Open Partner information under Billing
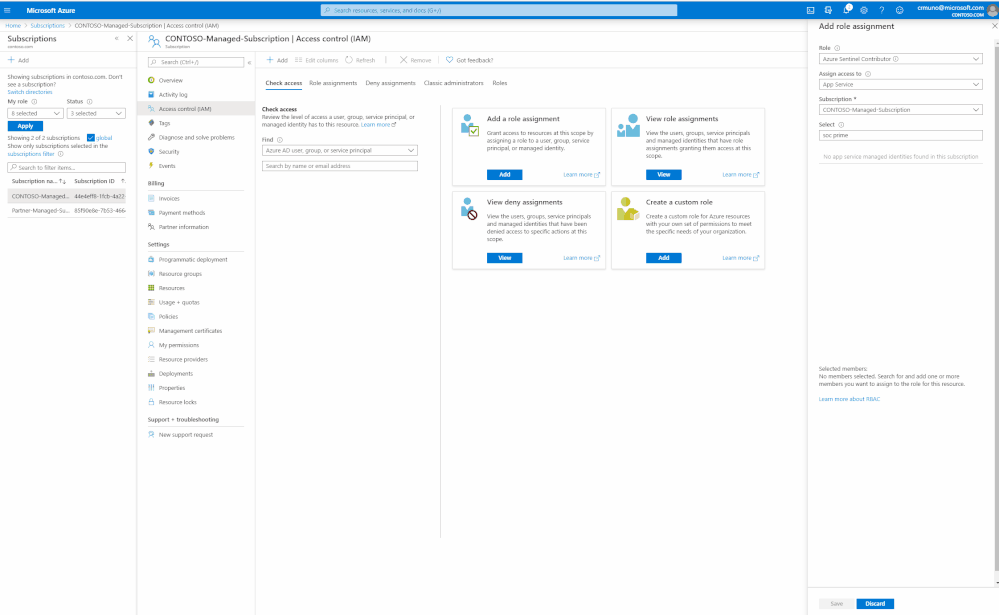Image resolution: width=999 pixels, height=615 pixels. (183, 227)
